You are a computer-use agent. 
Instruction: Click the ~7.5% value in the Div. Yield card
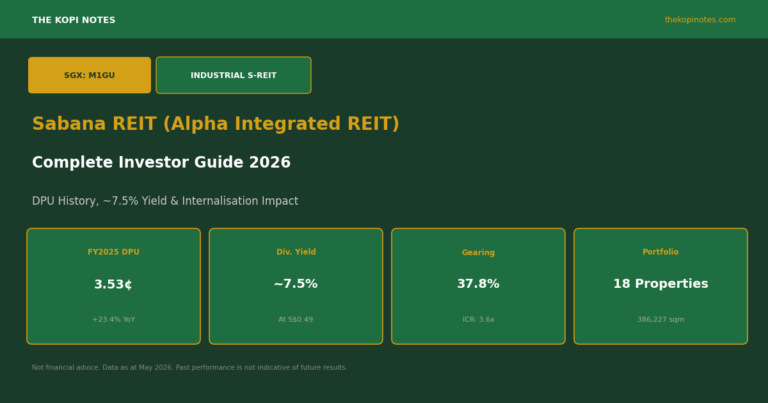point(296,284)
